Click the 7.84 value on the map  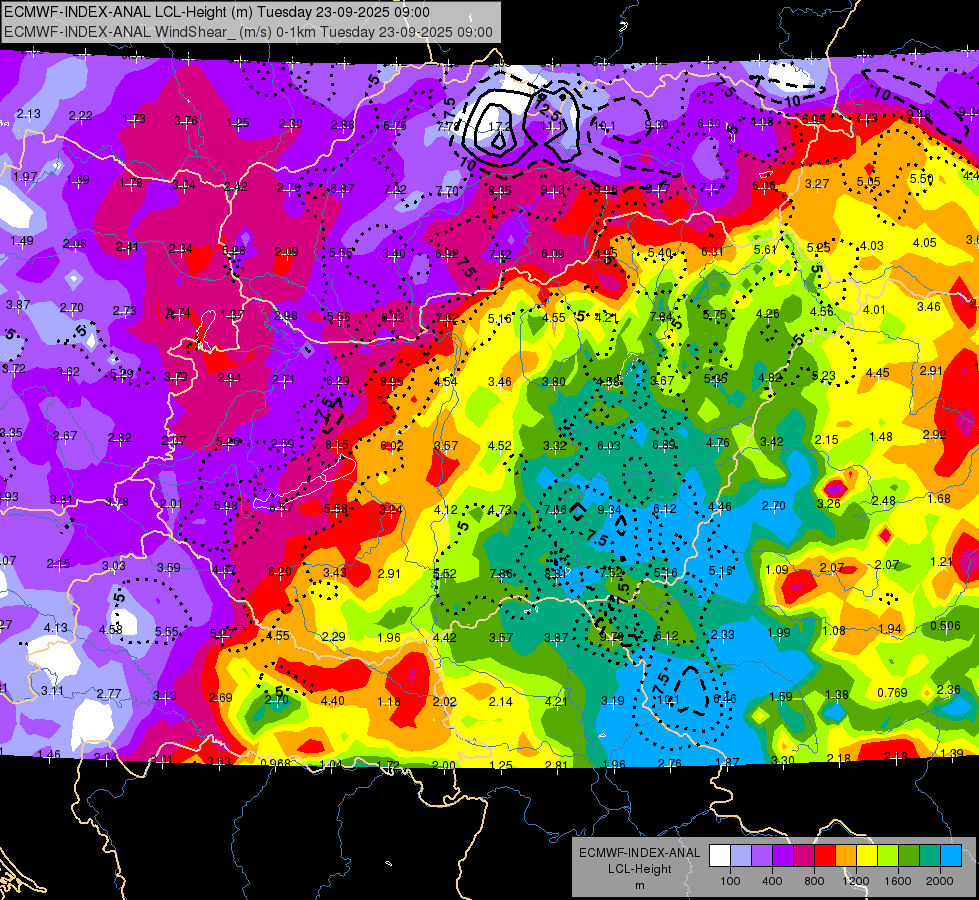[661, 316]
